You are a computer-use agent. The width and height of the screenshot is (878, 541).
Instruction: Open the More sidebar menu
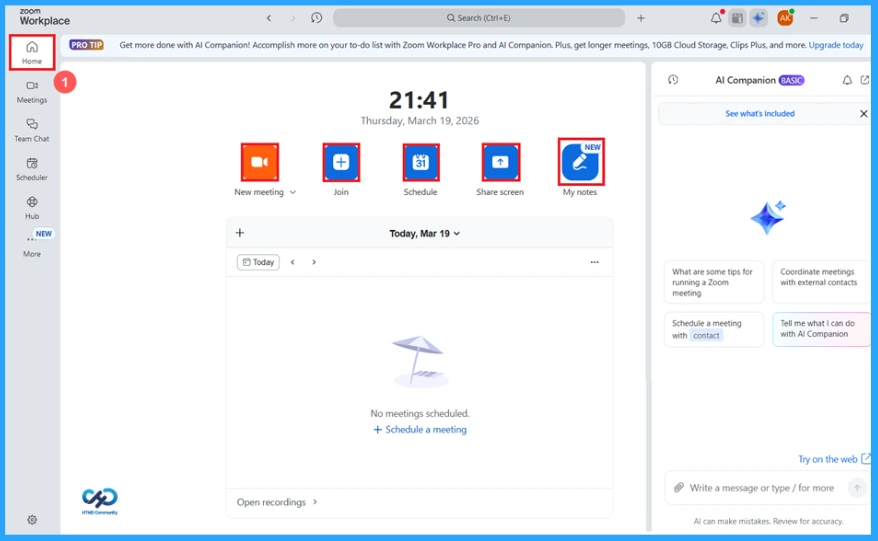click(32, 245)
